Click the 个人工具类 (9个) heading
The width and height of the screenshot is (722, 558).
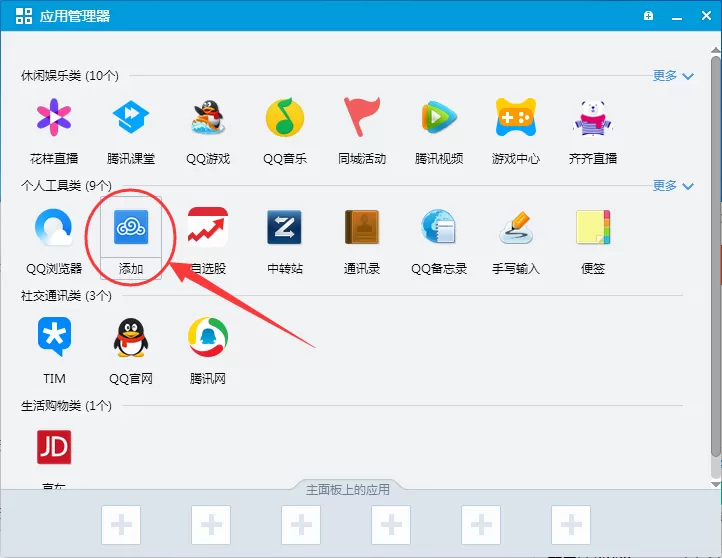(x=66, y=186)
